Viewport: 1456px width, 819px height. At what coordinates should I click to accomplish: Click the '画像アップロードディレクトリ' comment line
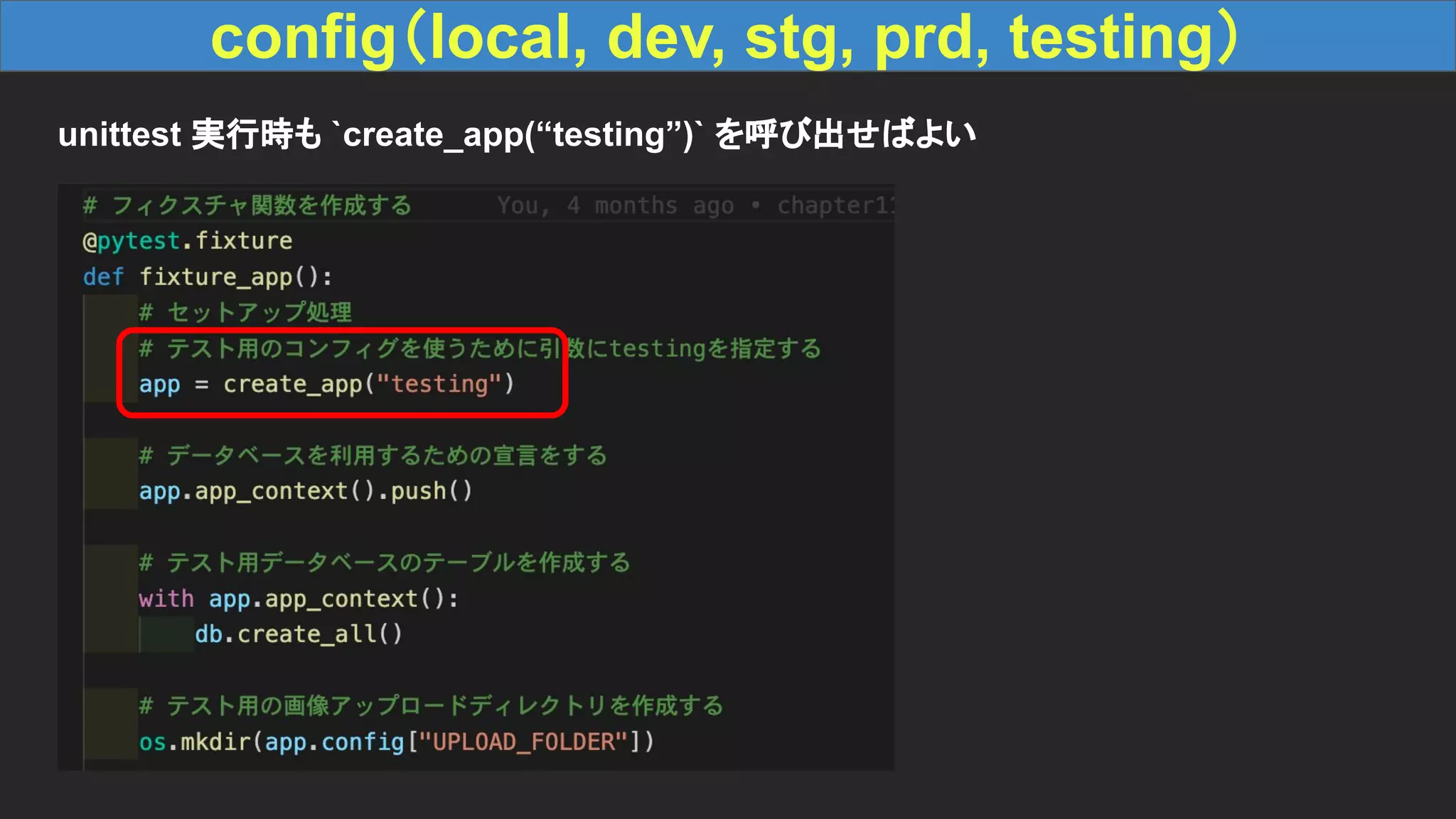click(431, 706)
